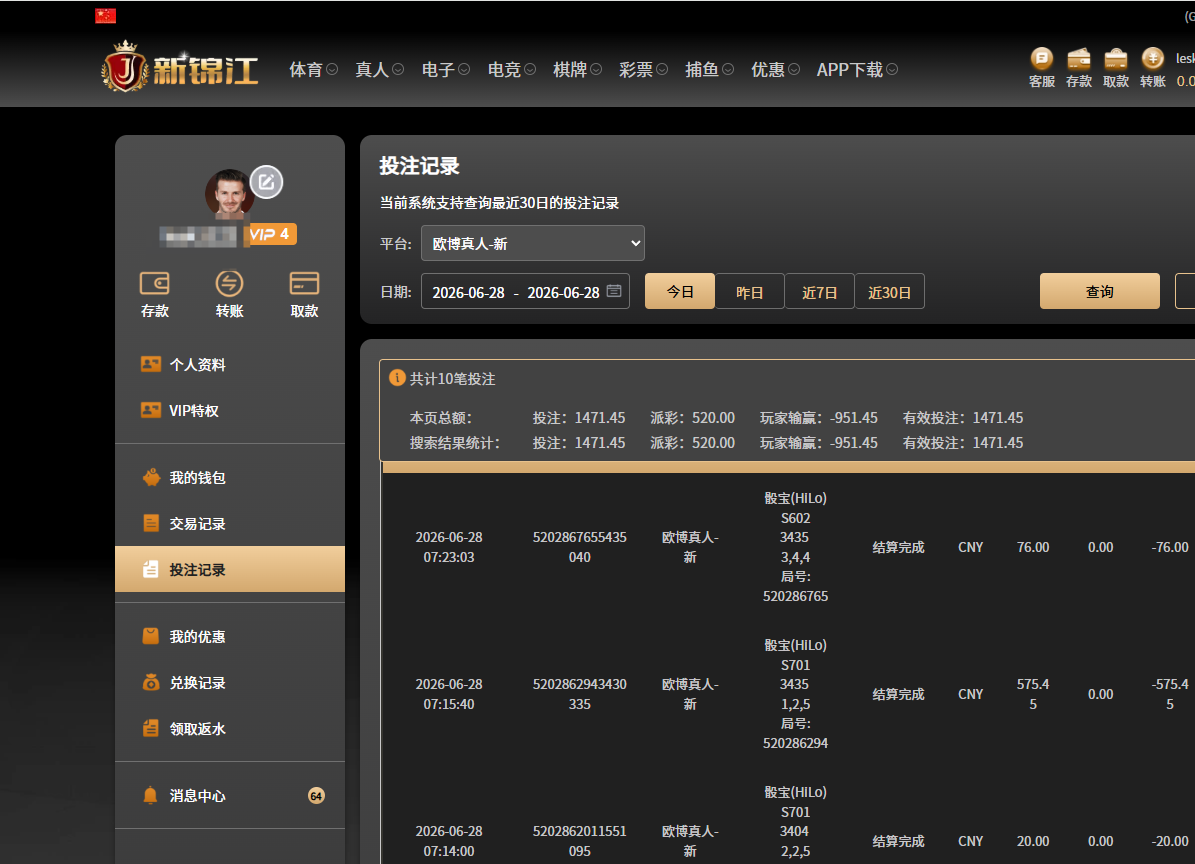
Task: Click bet ID 5202867655435040
Action: (x=579, y=547)
